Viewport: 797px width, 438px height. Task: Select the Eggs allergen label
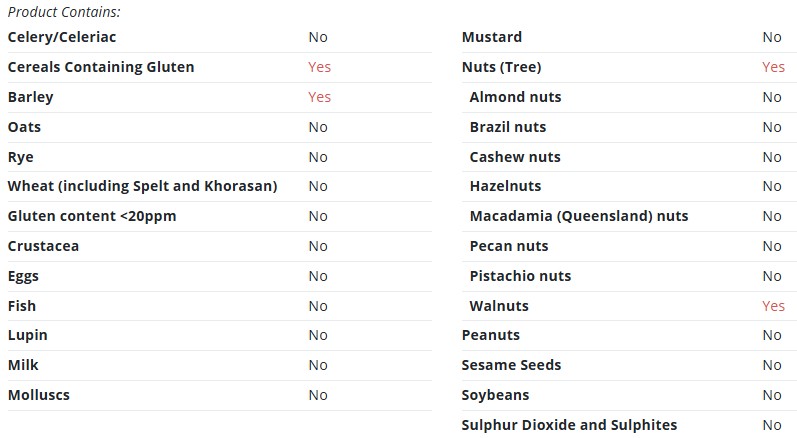pyautogui.click(x=23, y=276)
